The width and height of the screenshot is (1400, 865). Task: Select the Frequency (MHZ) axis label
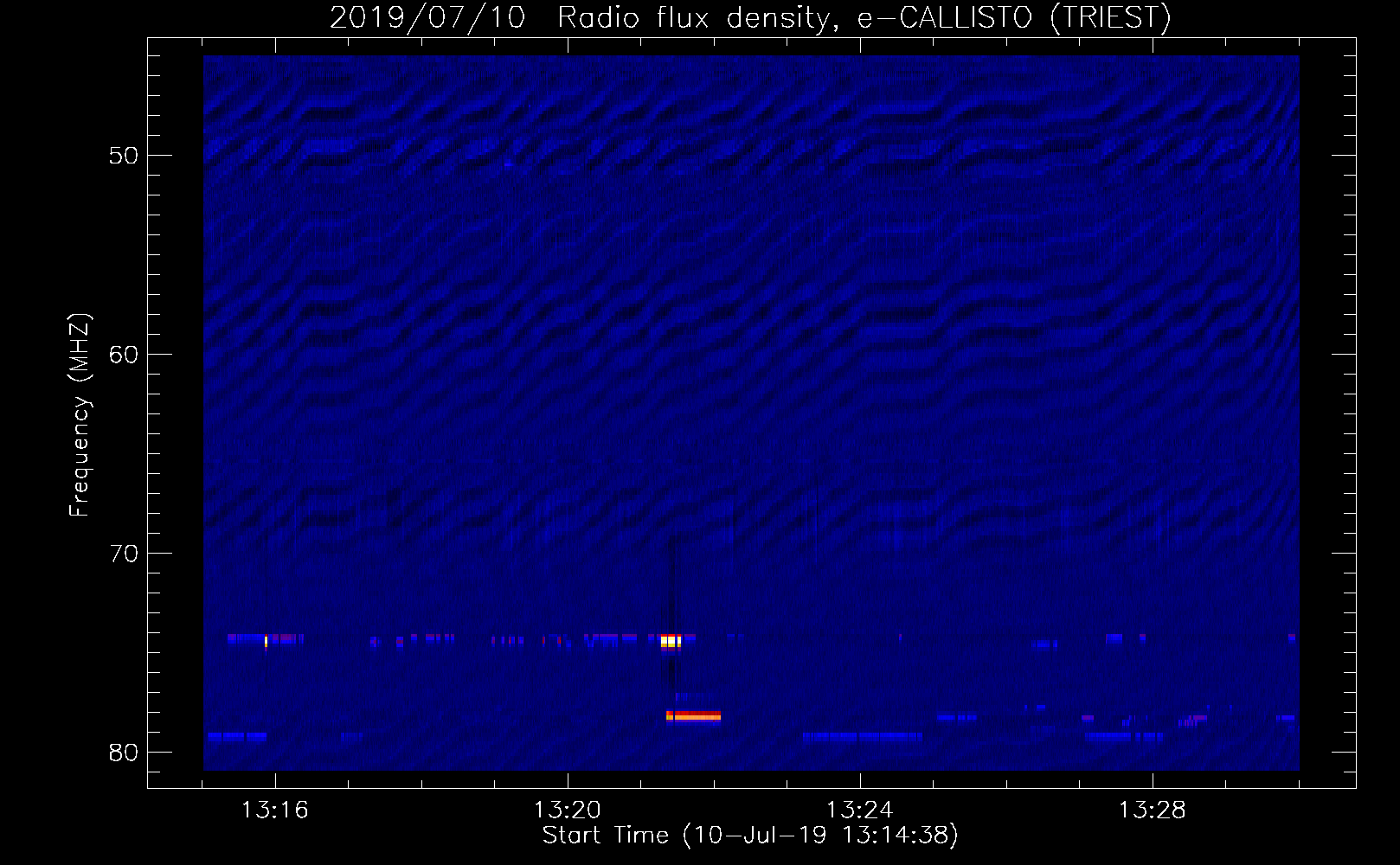[80, 416]
